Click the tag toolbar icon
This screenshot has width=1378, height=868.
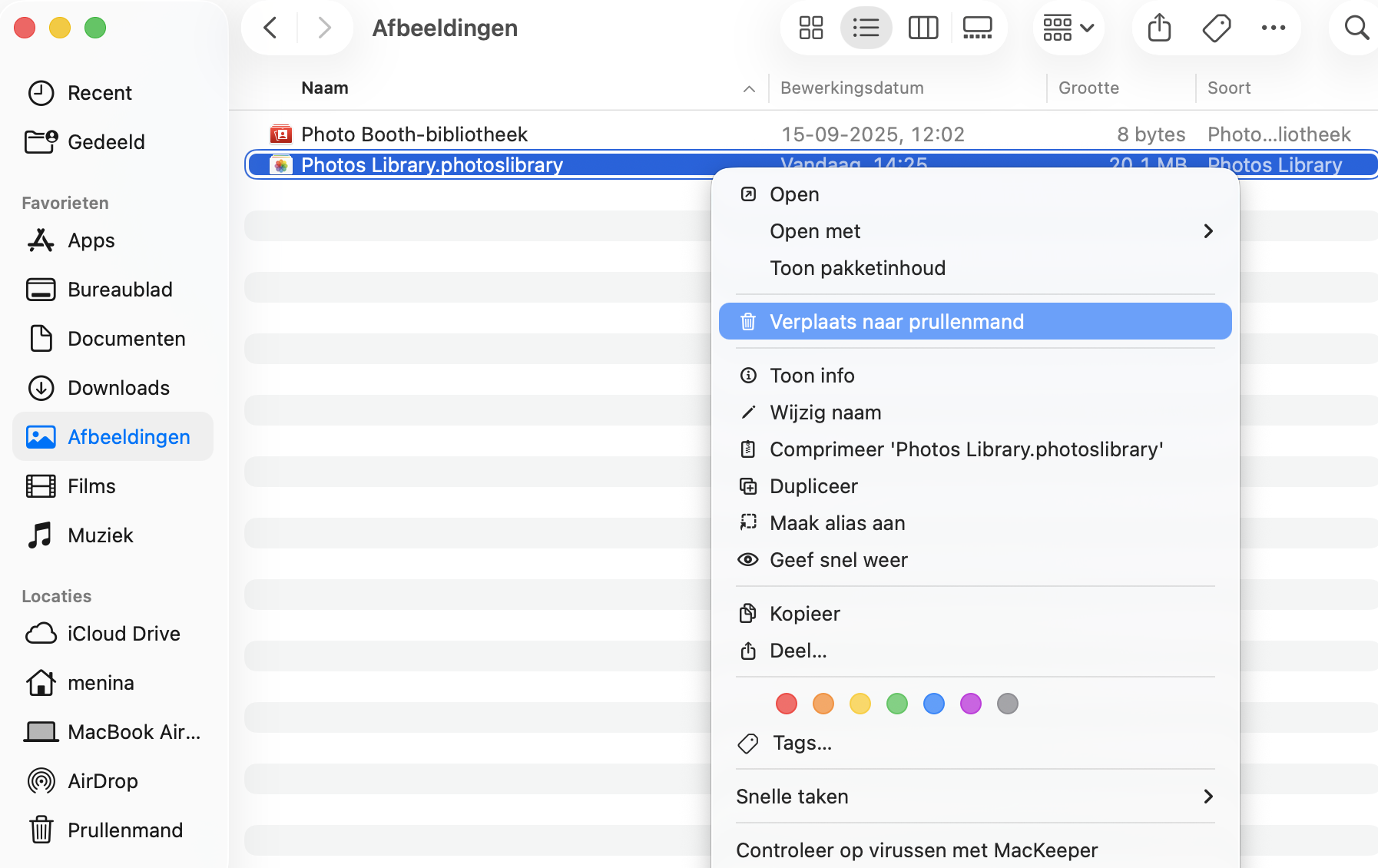pos(1216,28)
